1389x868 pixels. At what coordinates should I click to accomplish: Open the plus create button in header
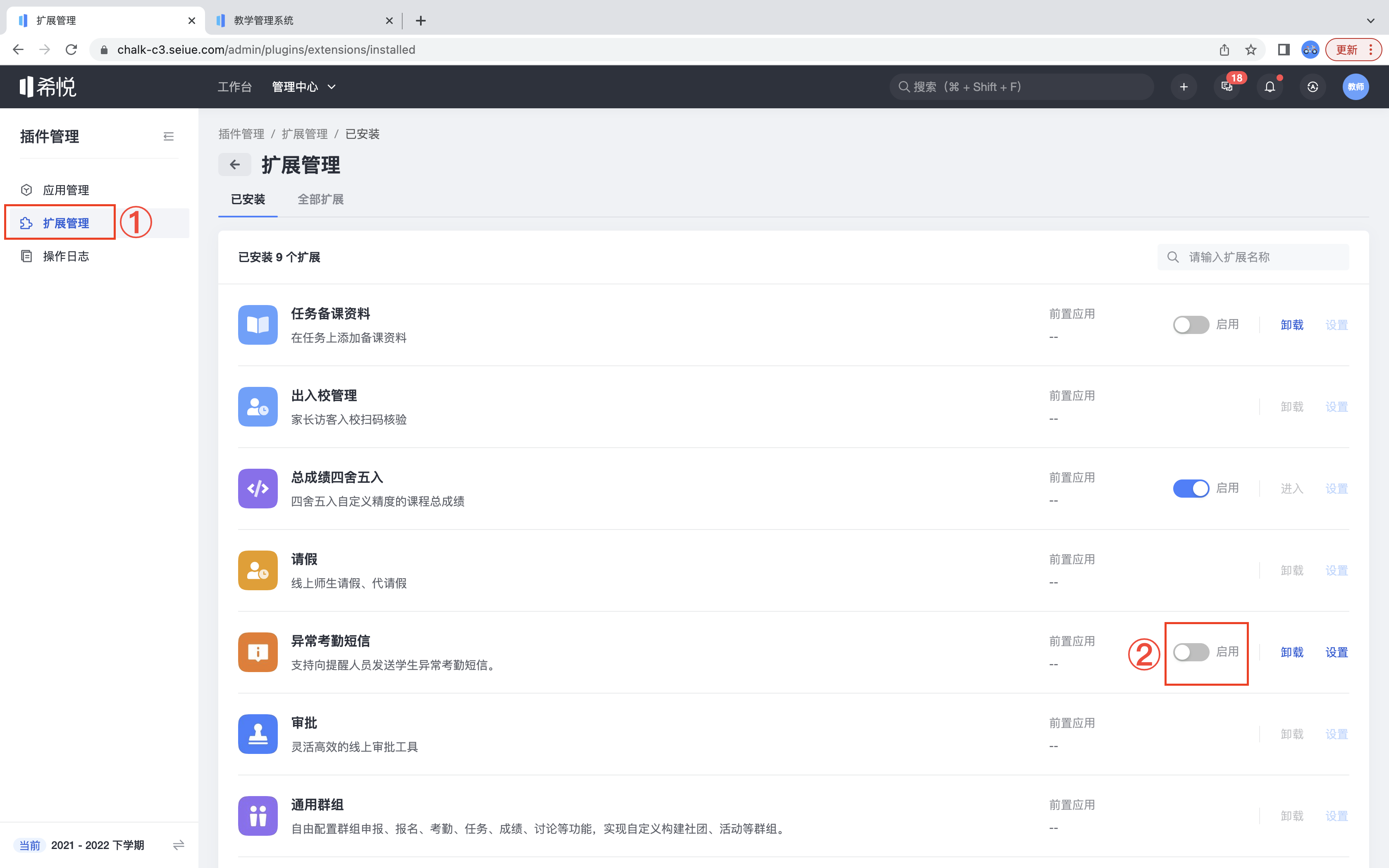coord(1184,87)
